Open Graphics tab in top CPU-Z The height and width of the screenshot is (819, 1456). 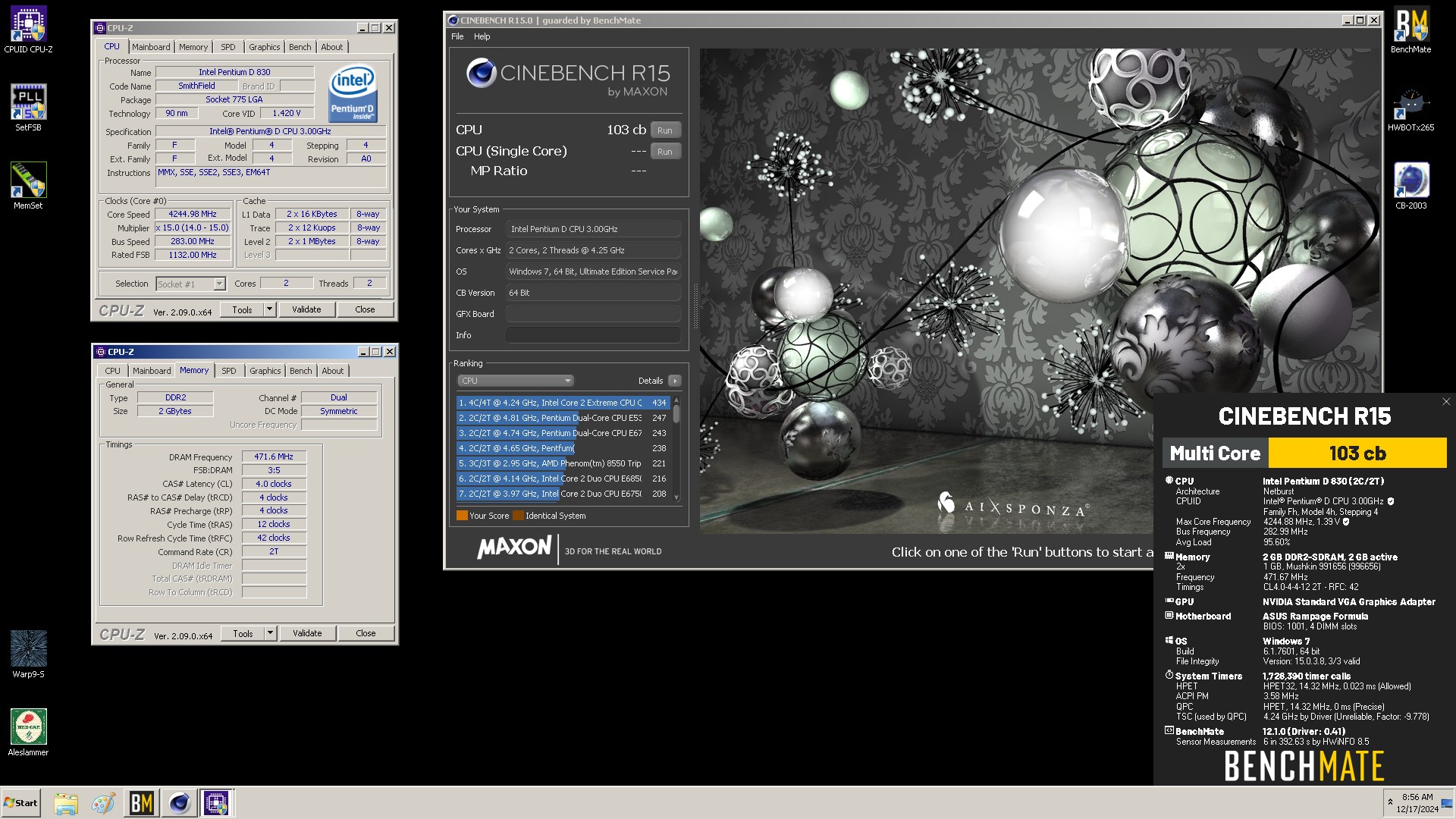(265, 47)
